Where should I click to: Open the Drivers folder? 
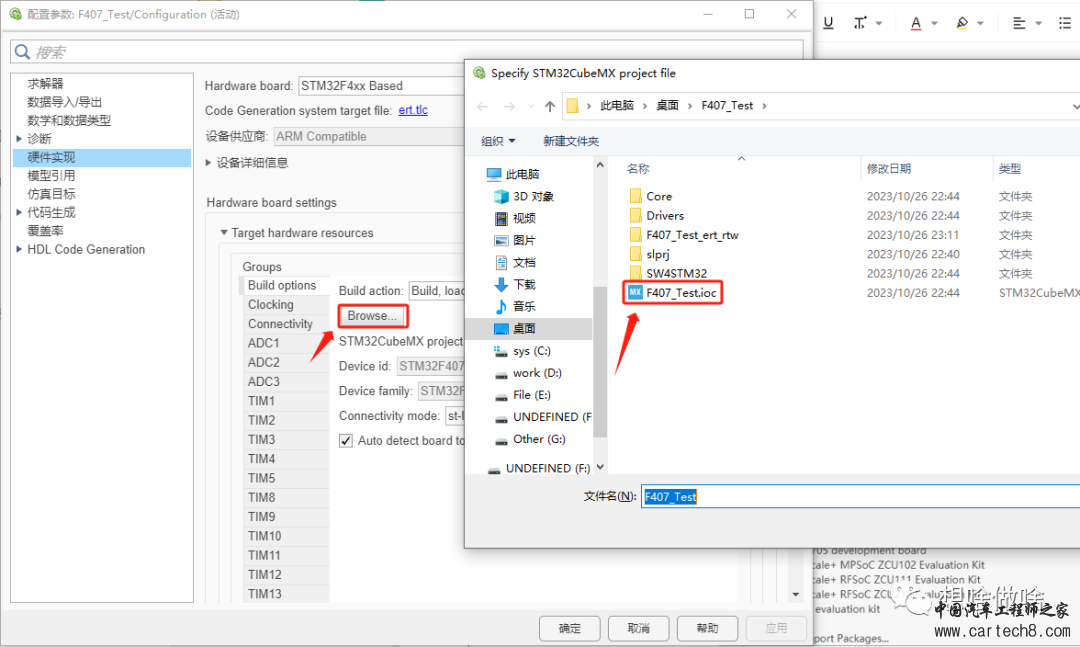click(656, 216)
